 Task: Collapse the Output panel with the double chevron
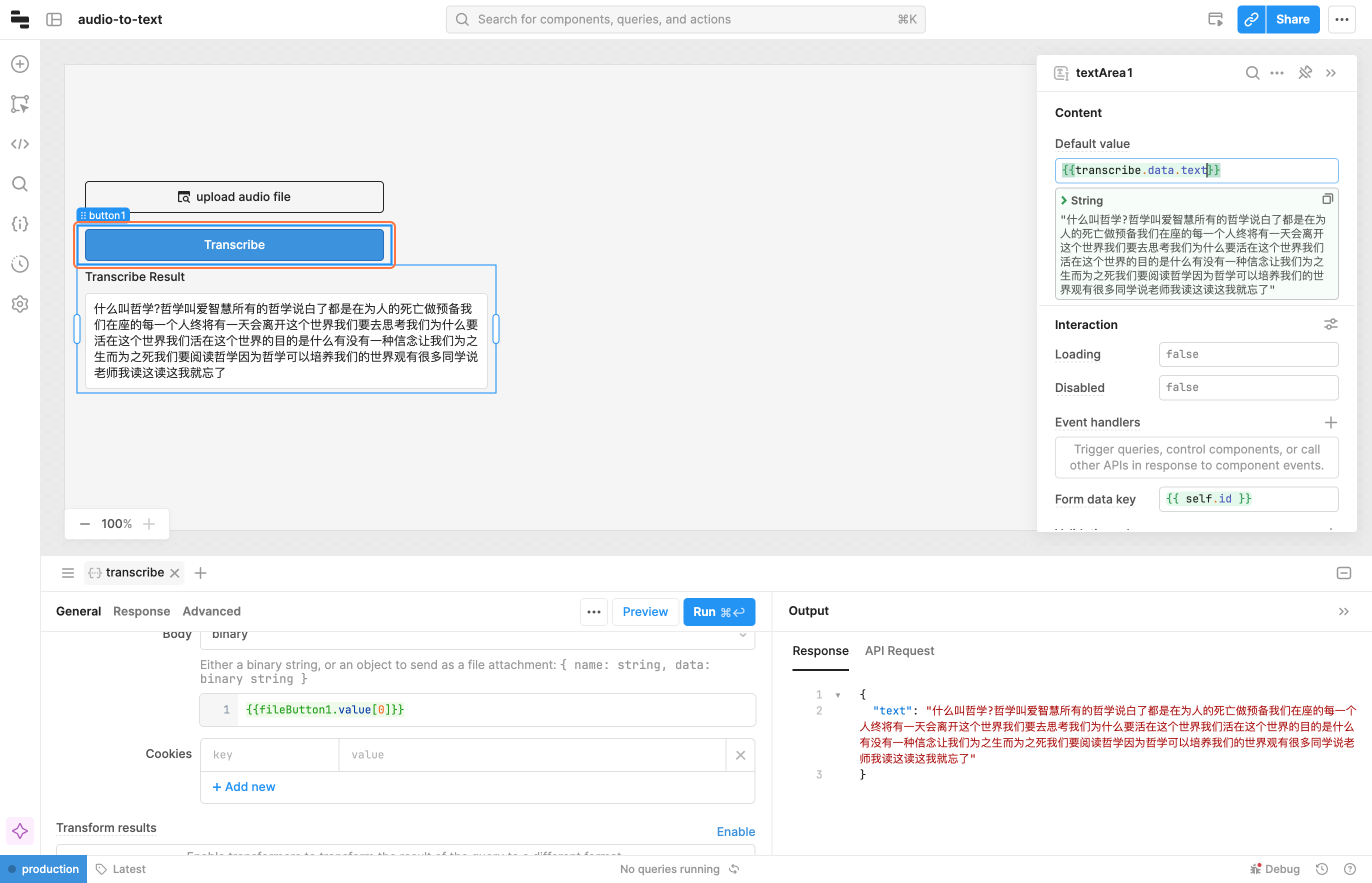point(1343,612)
